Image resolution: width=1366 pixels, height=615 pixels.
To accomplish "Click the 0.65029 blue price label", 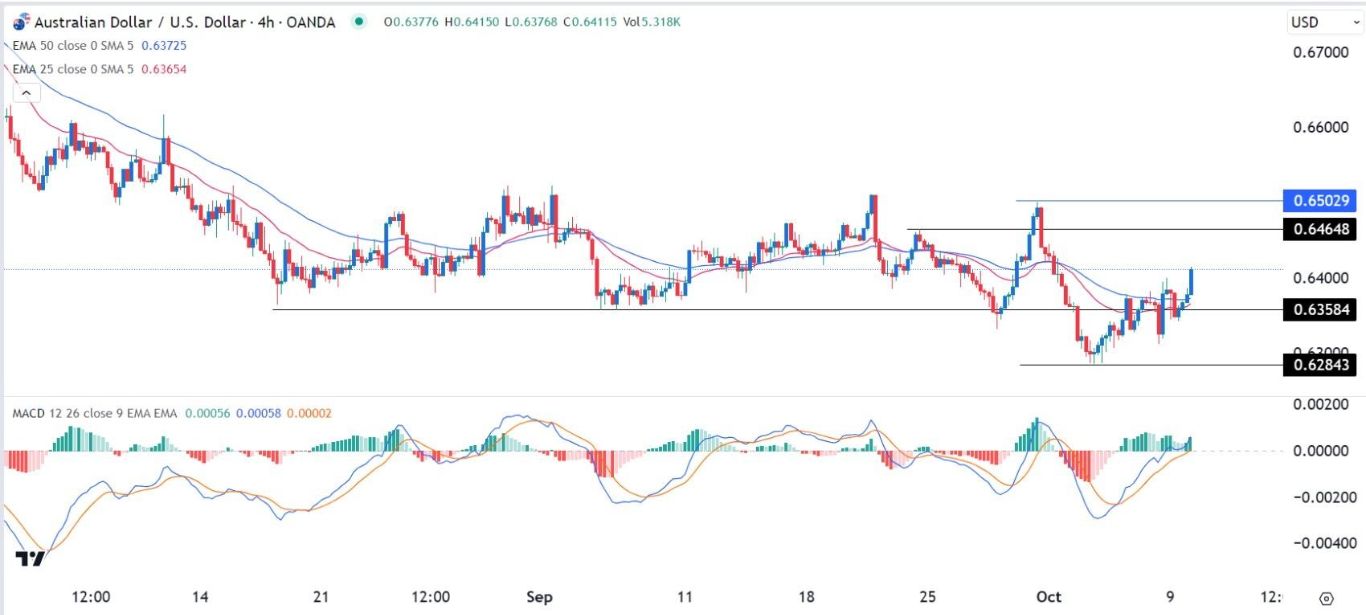I will pyautogui.click(x=1320, y=201).
